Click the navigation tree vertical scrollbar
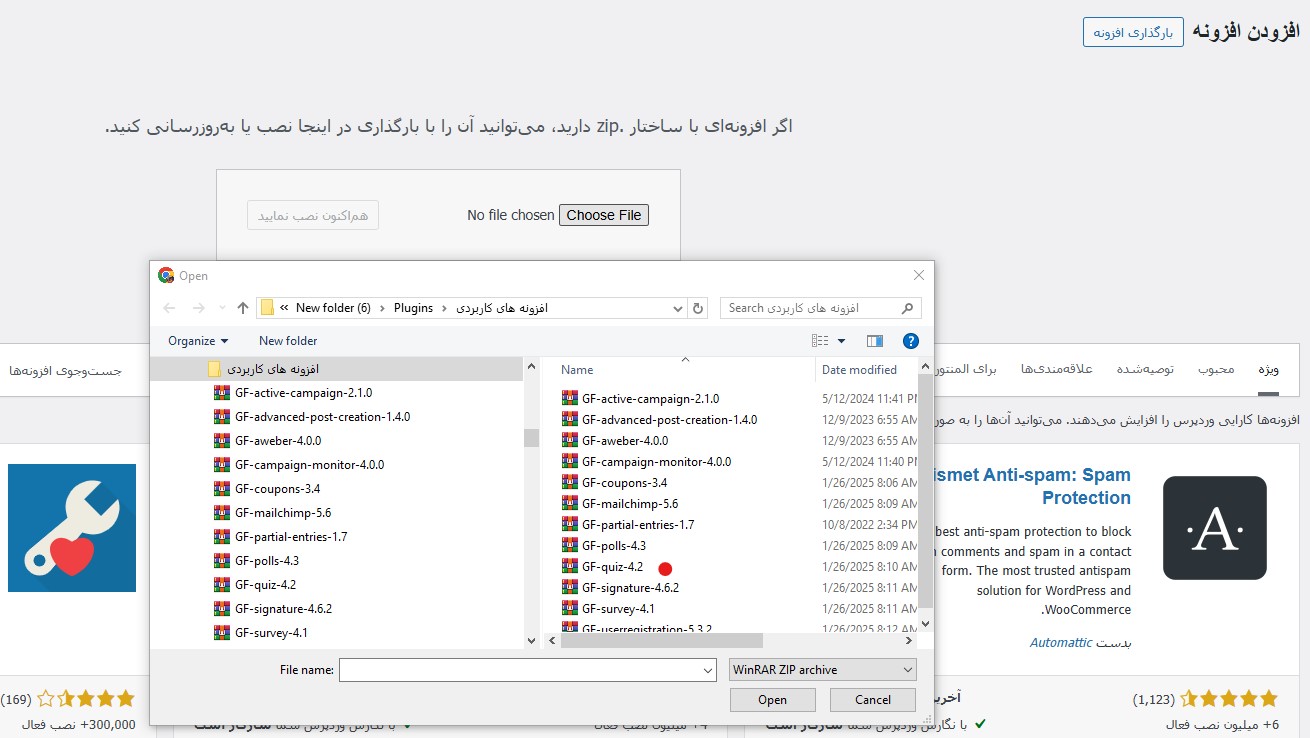The height and width of the screenshot is (738, 1310). tap(531, 437)
